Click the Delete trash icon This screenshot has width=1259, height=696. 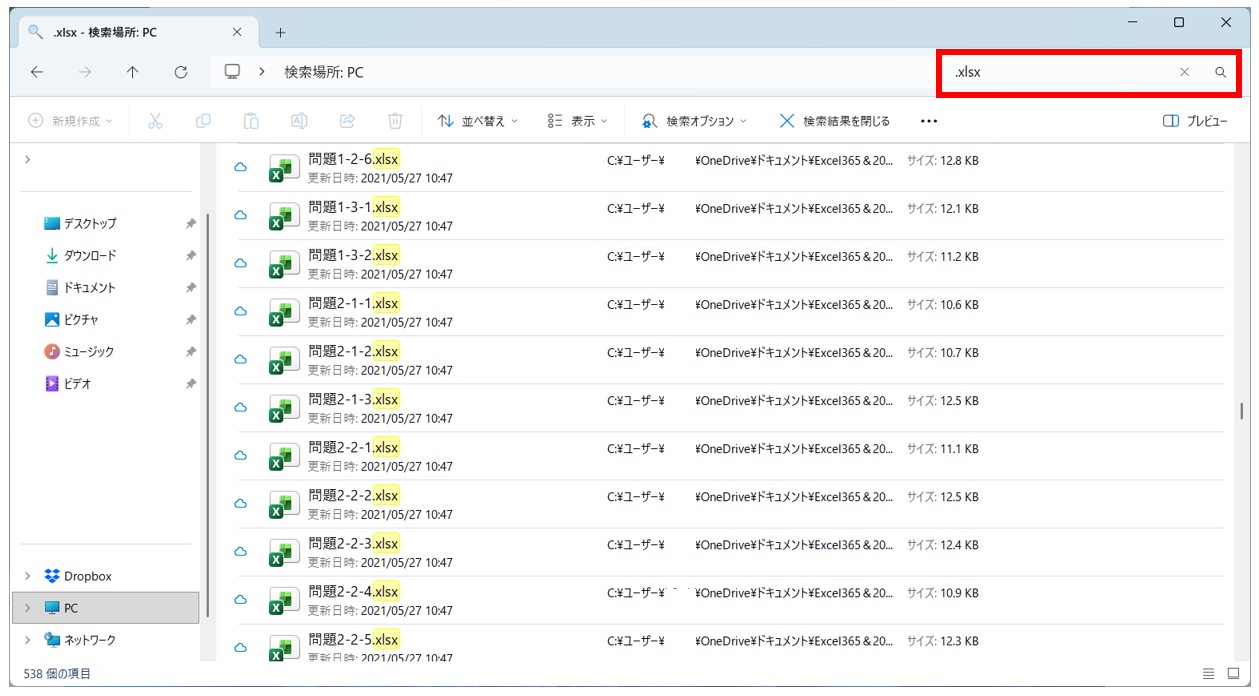point(395,120)
